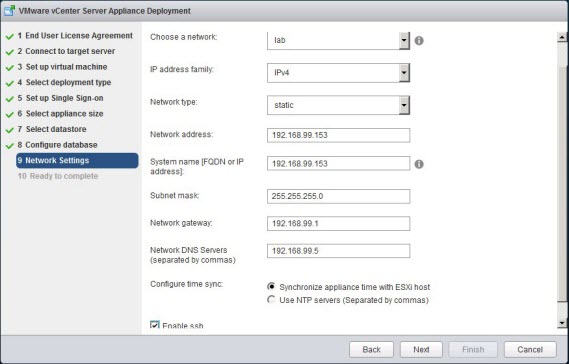Click the IP address family label
569x364 pixels.
click(x=182, y=69)
